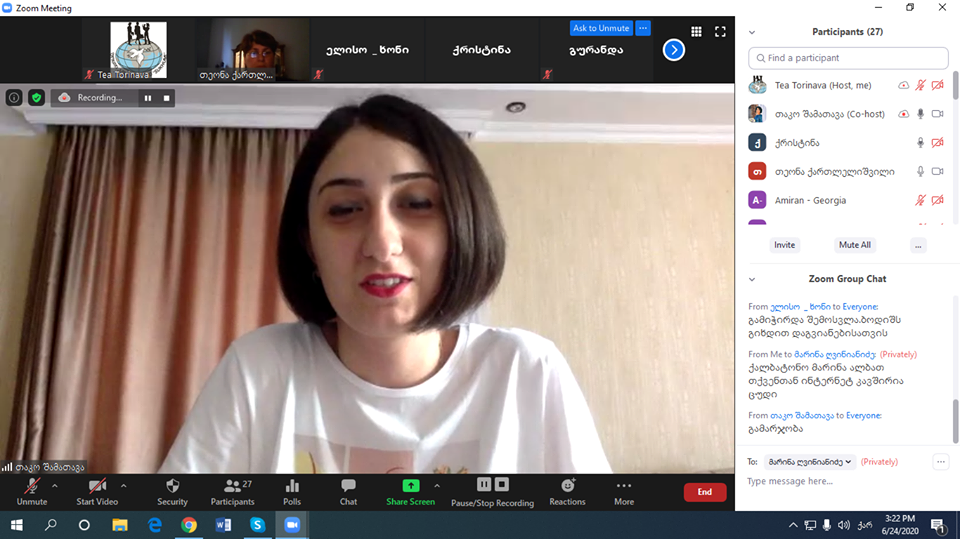Click Ask to Unmute on გურანდა tile

[x=601, y=28]
